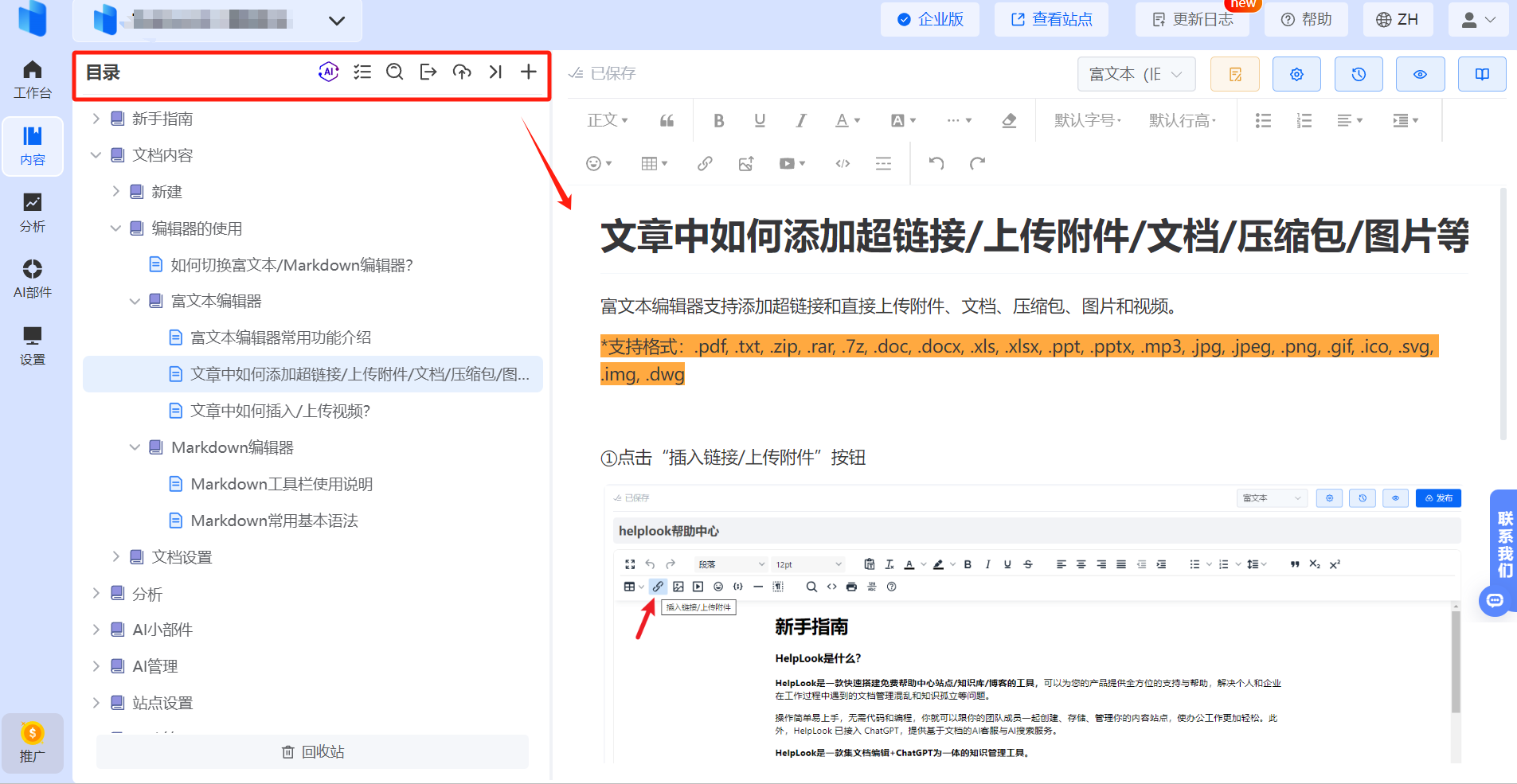Image resolution: width=1517 pixels, height=784 pixels.
Task: Redo the last edit
Action: point(977,164)
